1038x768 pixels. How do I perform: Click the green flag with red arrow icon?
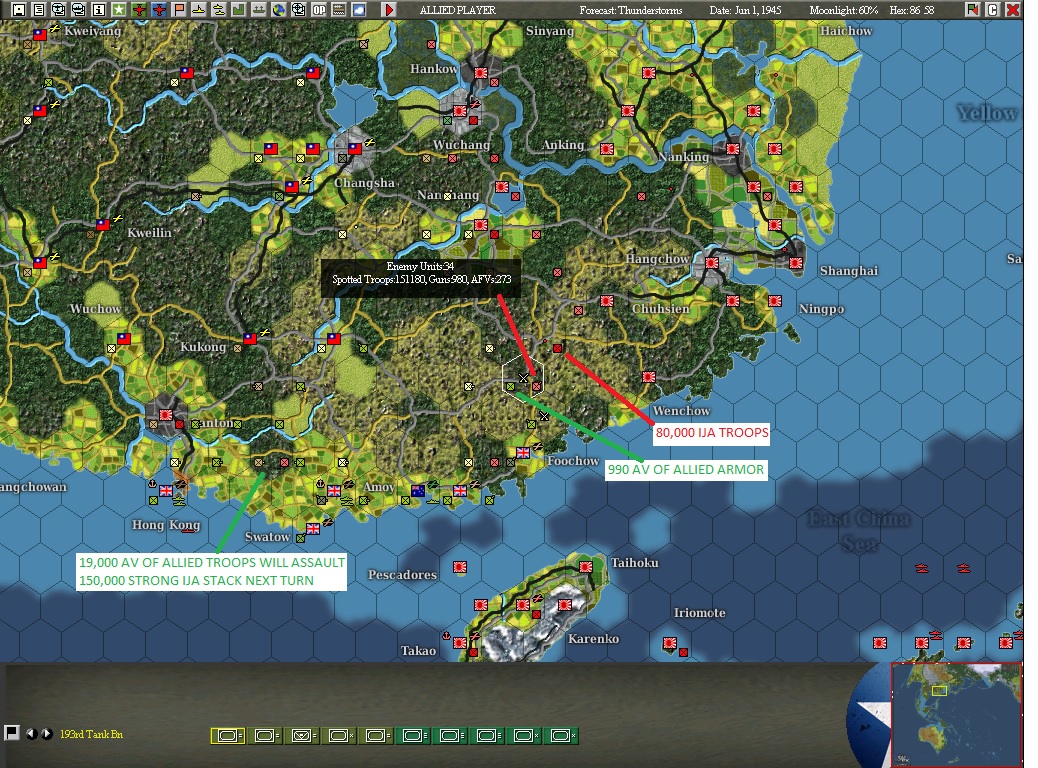(972, 9)
